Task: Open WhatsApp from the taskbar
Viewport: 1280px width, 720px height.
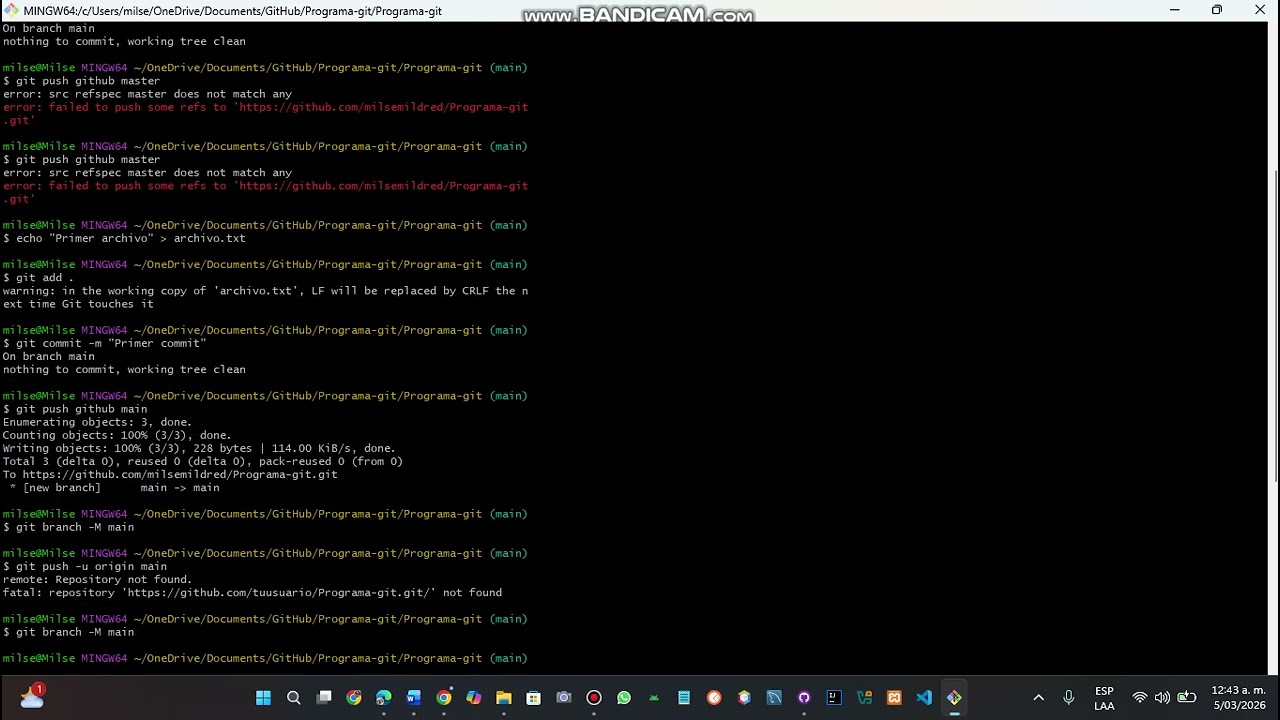Action: pos(624,698)
